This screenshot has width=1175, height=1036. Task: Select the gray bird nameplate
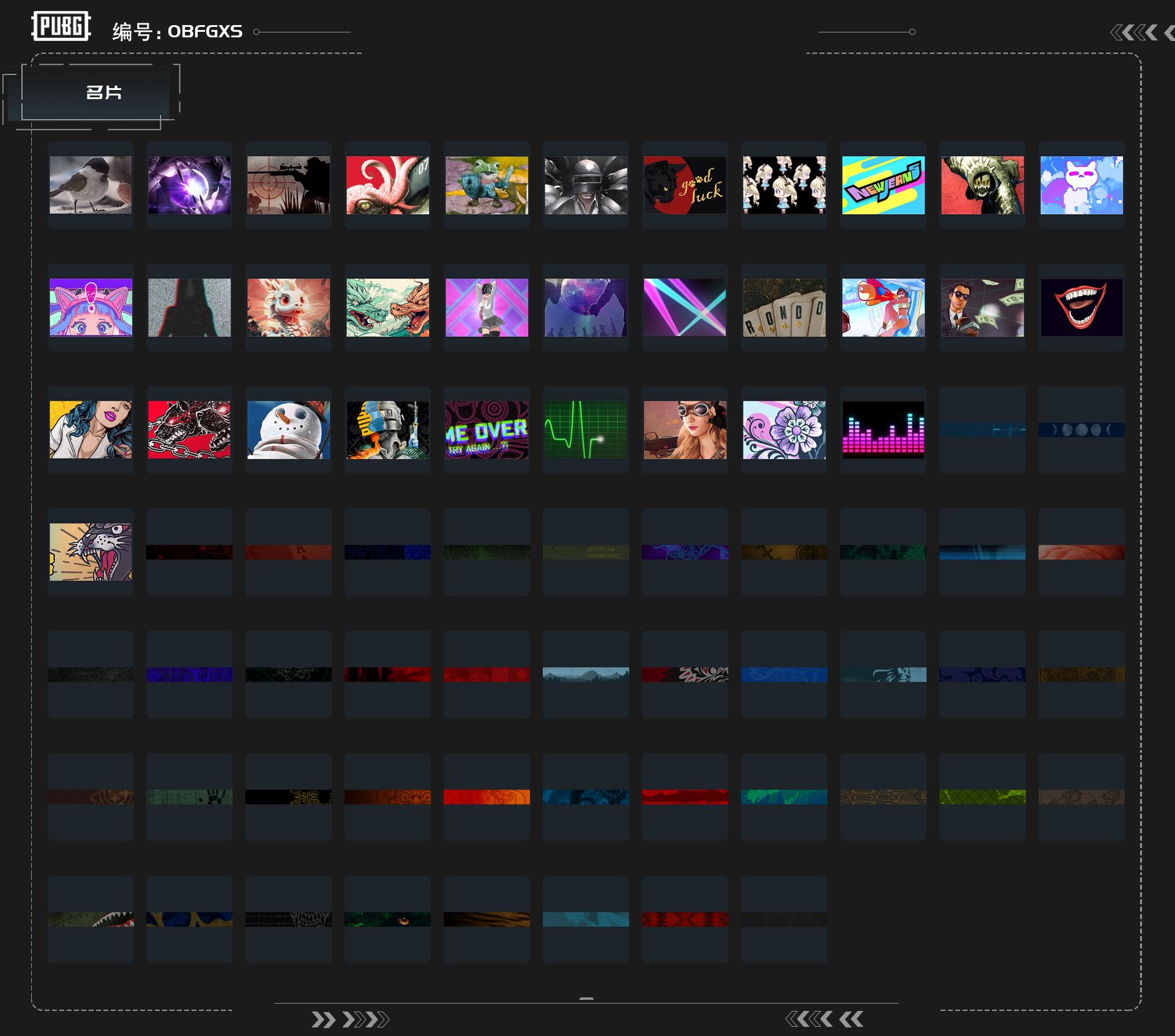click(x=91, y=185)
